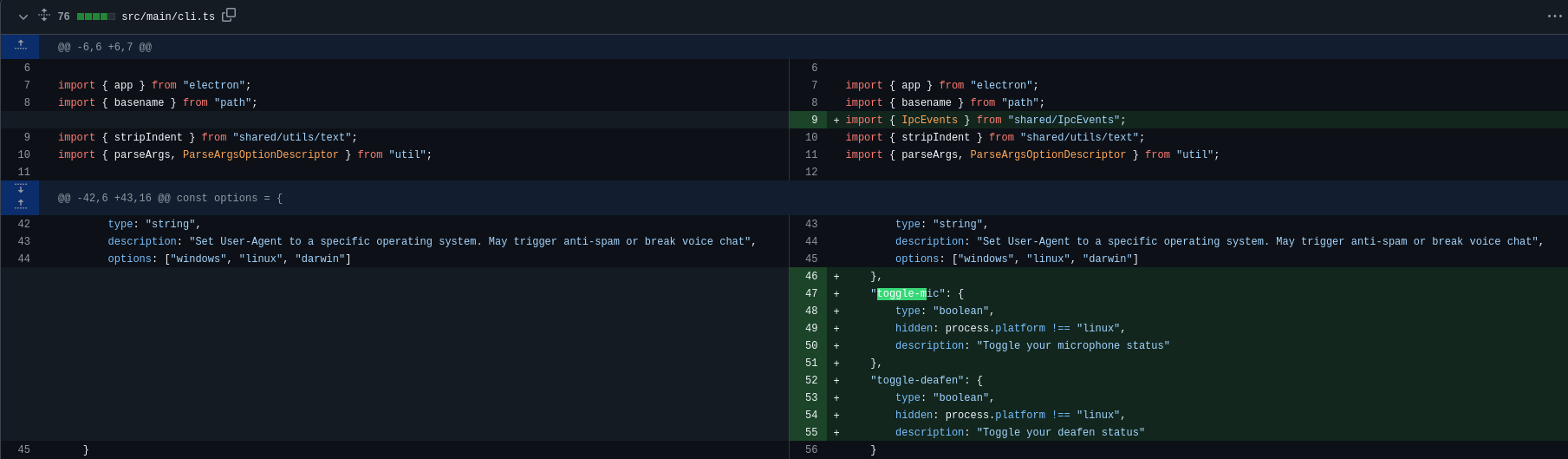Click the "toggle-deafen" code line
The image size is (1568, 459).
[x=926, y=381]
